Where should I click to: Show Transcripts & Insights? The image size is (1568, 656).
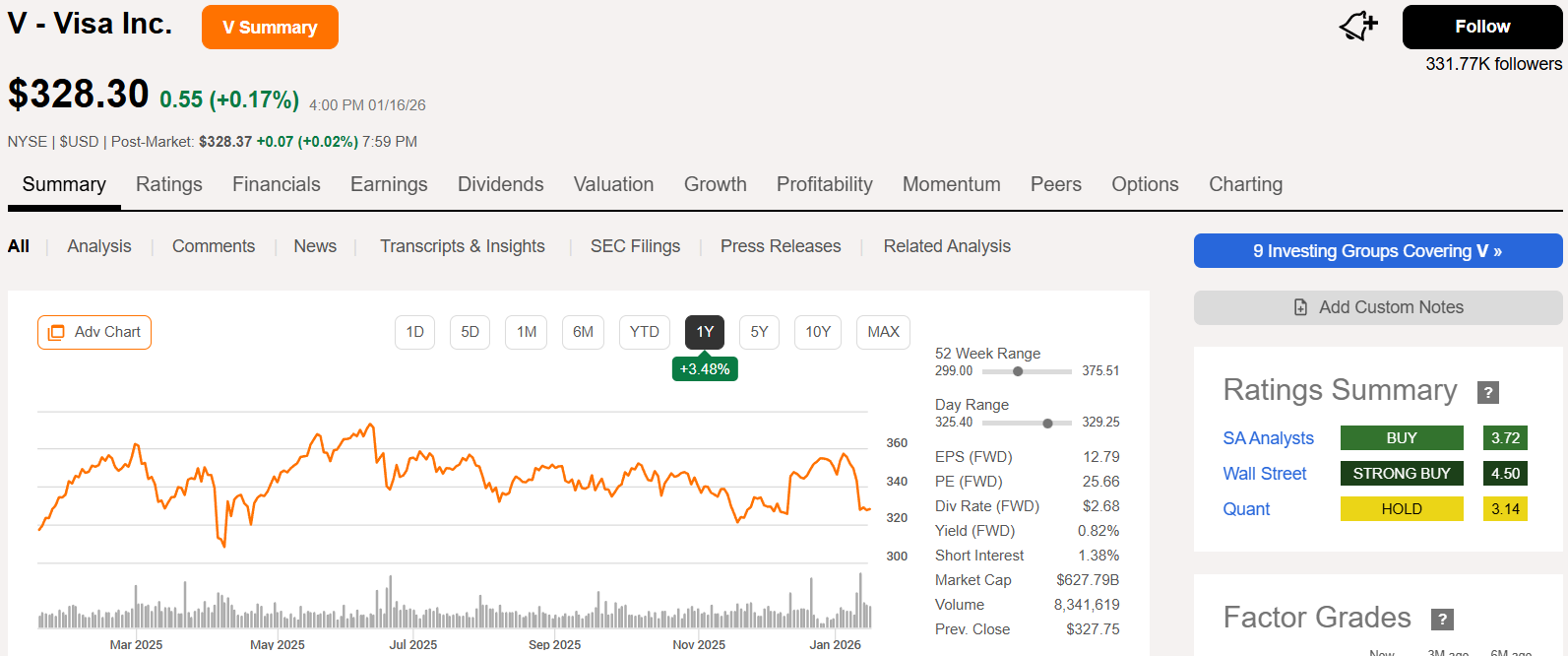pos(463,246)
